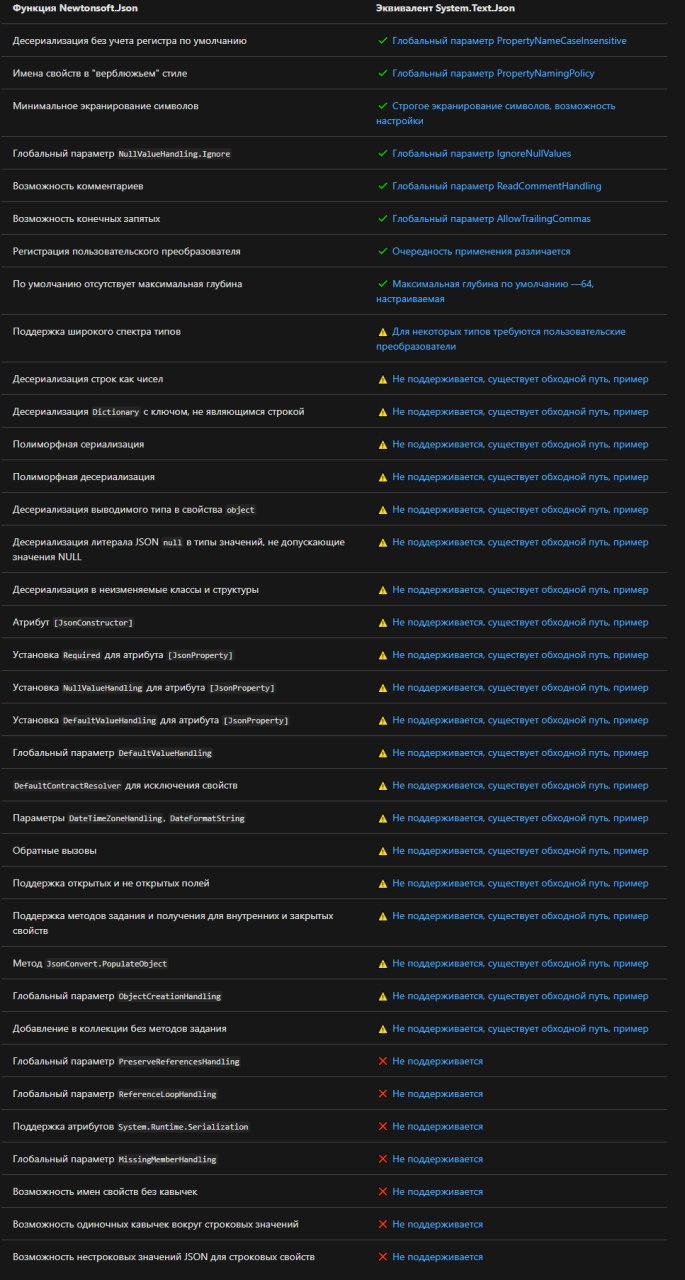The width and height of the screenshot is (685, 1280).
Task: Open workaround link for JSON null literal row
Action: point(520,542)
